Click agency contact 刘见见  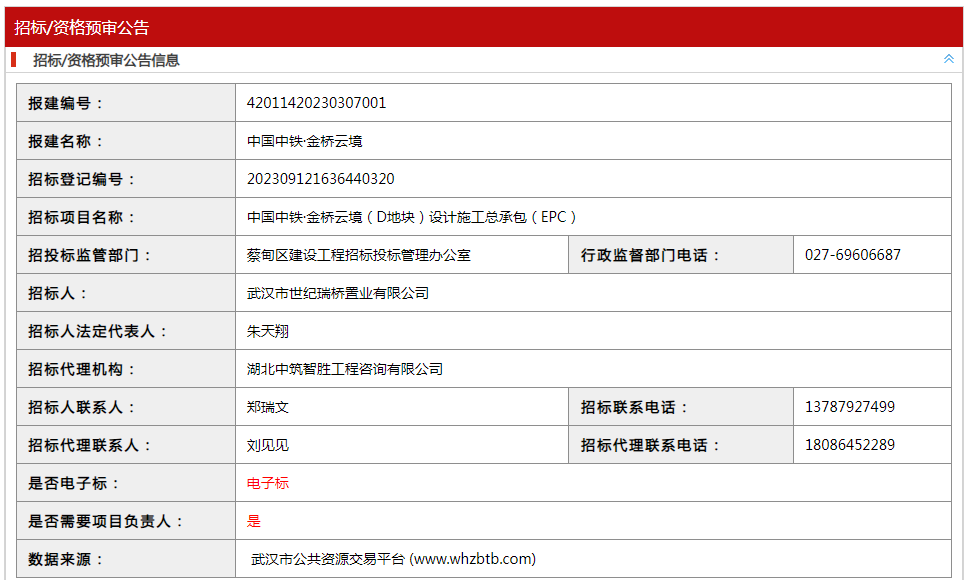(x=268, y=445)
